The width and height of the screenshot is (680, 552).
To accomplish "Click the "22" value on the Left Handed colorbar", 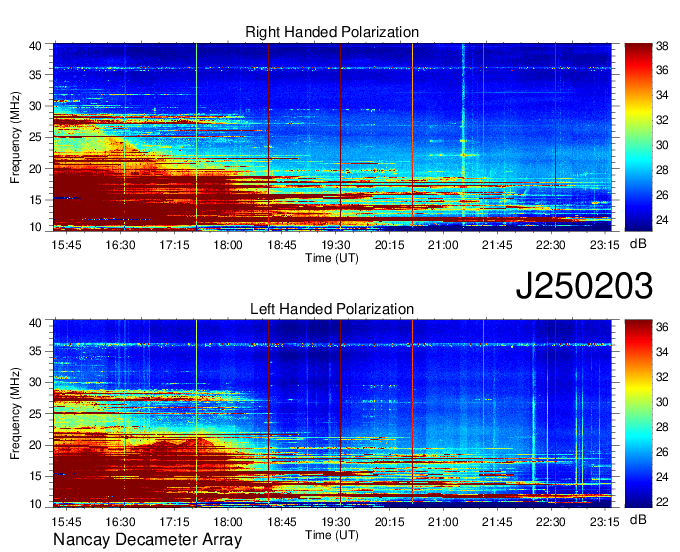I will pos(662,502).
